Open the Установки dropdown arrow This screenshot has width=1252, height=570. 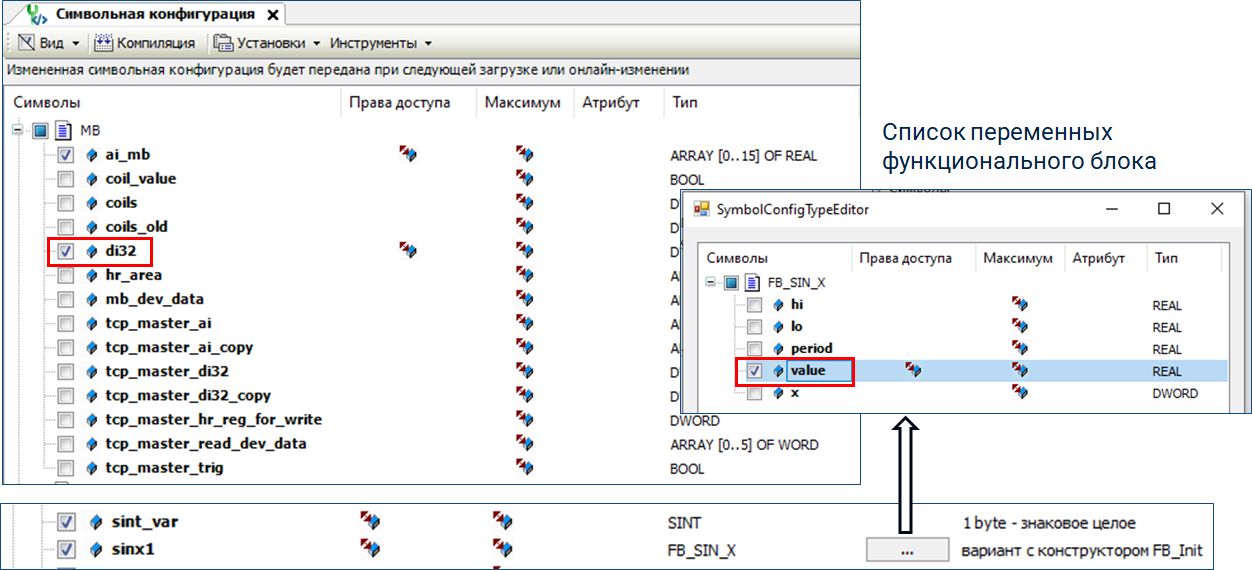(317, 44)
